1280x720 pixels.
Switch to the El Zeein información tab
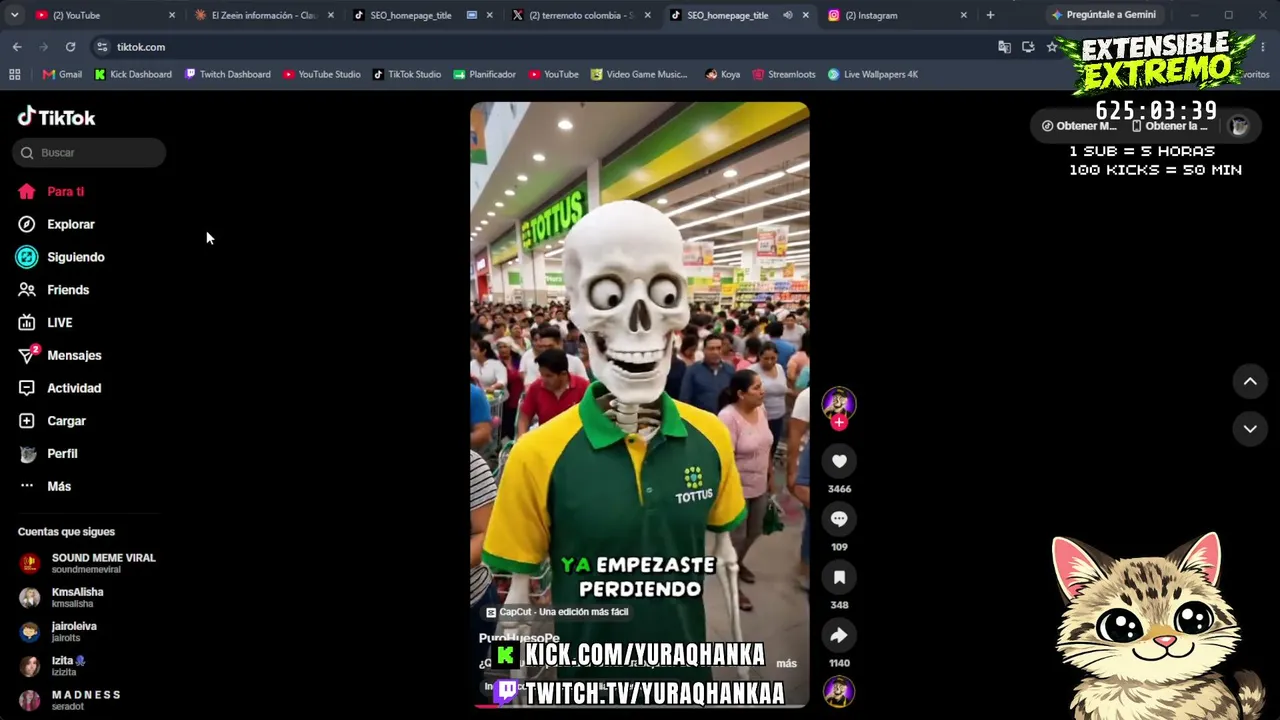(x=265, y=15)
